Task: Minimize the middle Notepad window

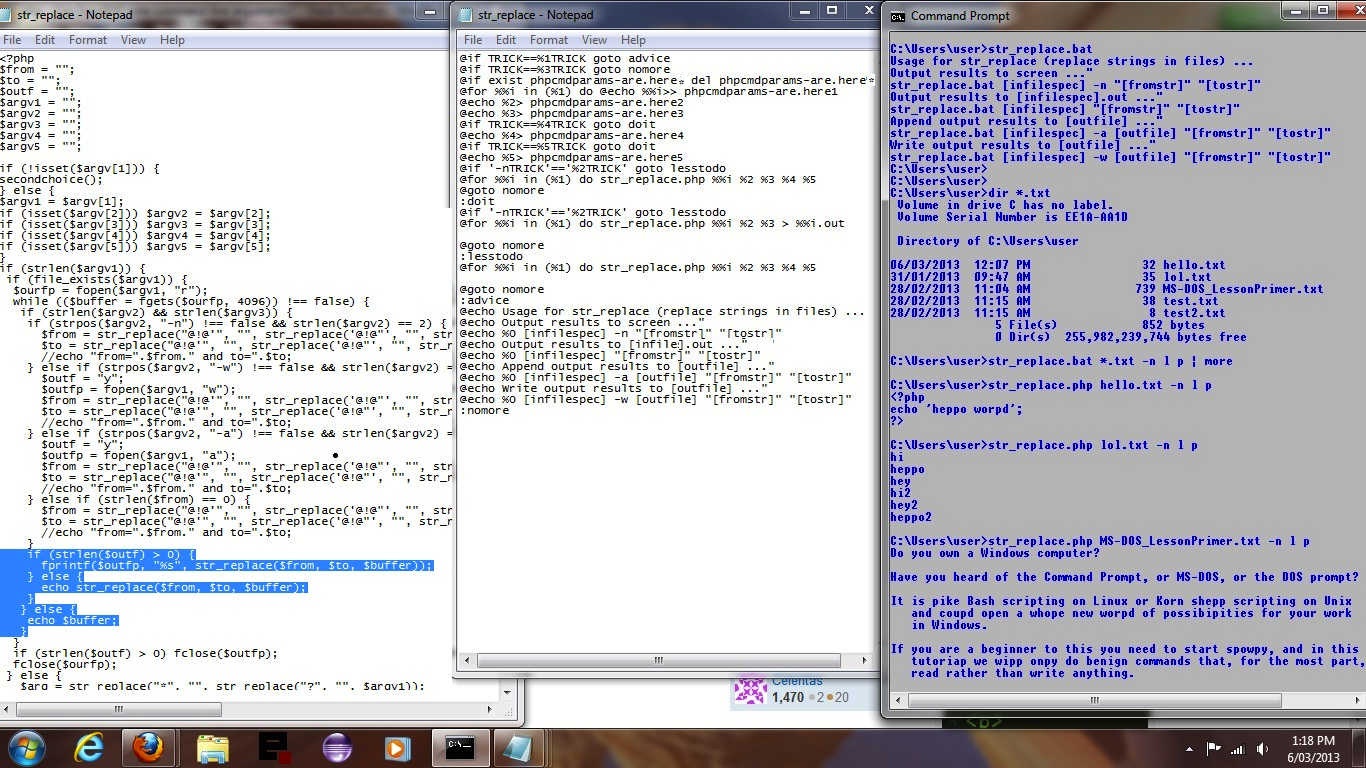Action: [x=806, y=11]
